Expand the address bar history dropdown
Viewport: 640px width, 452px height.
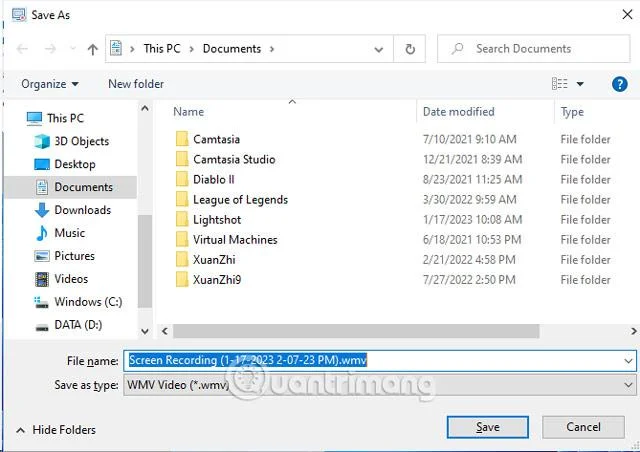coord(378,49)
